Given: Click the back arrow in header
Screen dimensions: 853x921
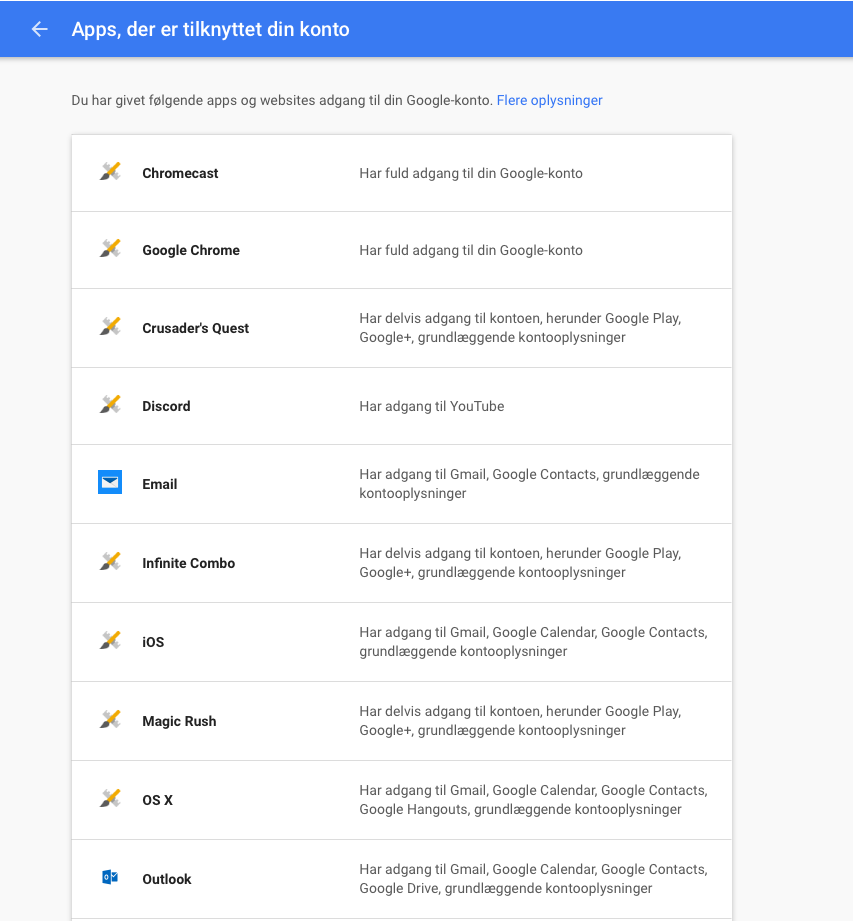Looking at the screenshot, I should click(40, 29).
